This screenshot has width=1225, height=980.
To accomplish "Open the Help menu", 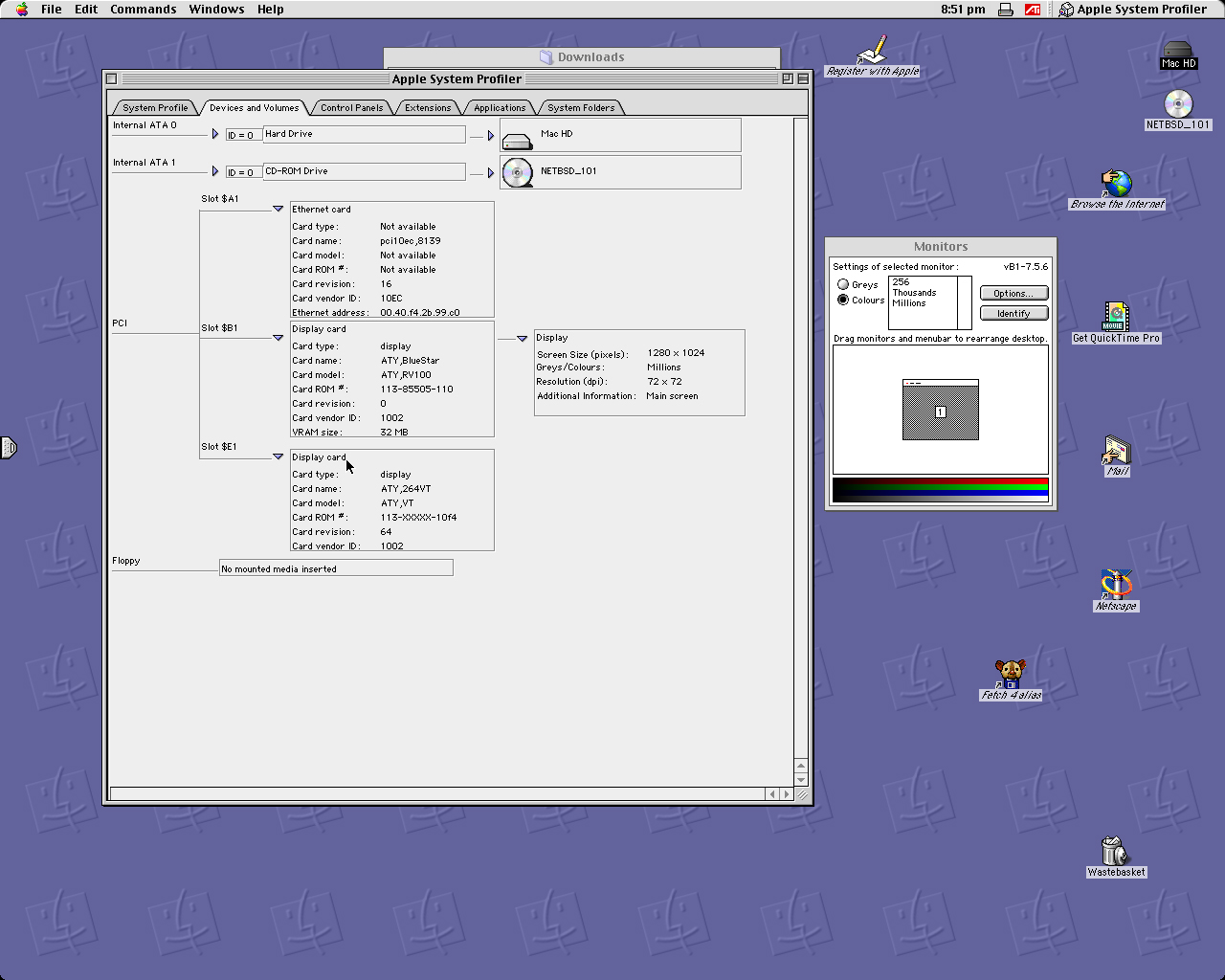I will point(271,10).
